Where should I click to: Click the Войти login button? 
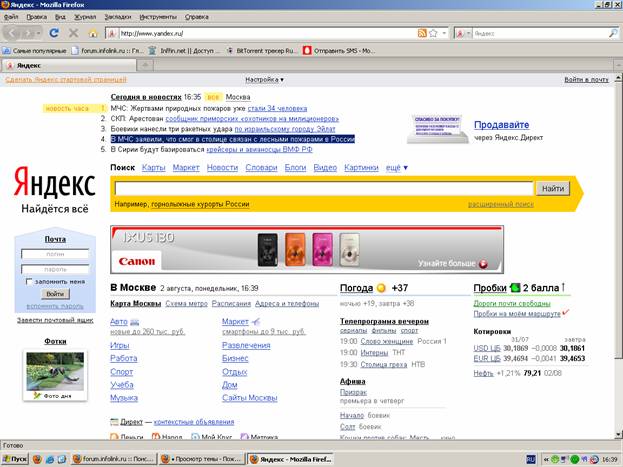pyautogui.click(x=55, y=294)
